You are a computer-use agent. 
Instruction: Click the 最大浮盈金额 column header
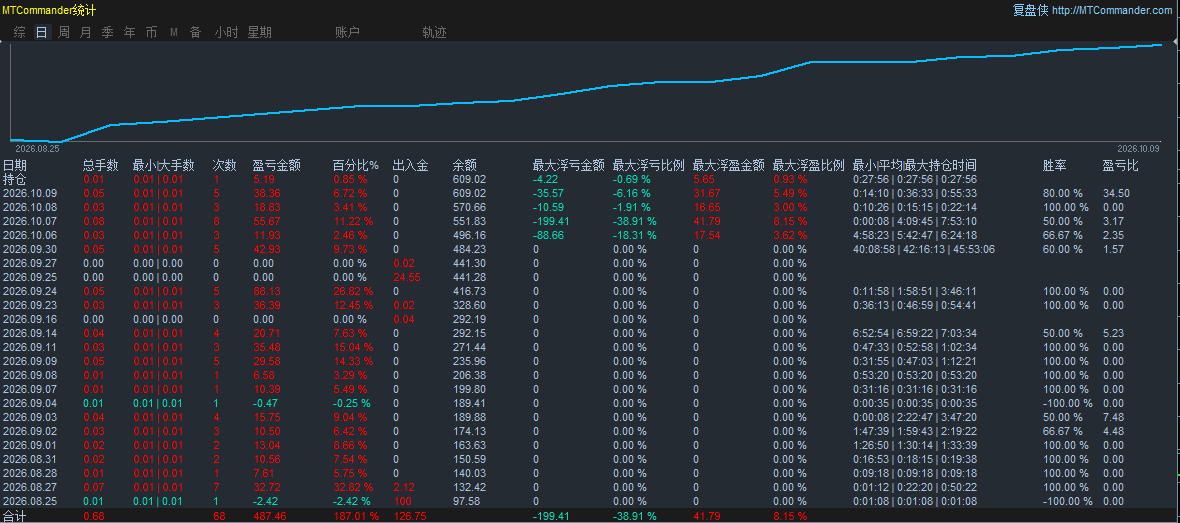tap(728, 166)
